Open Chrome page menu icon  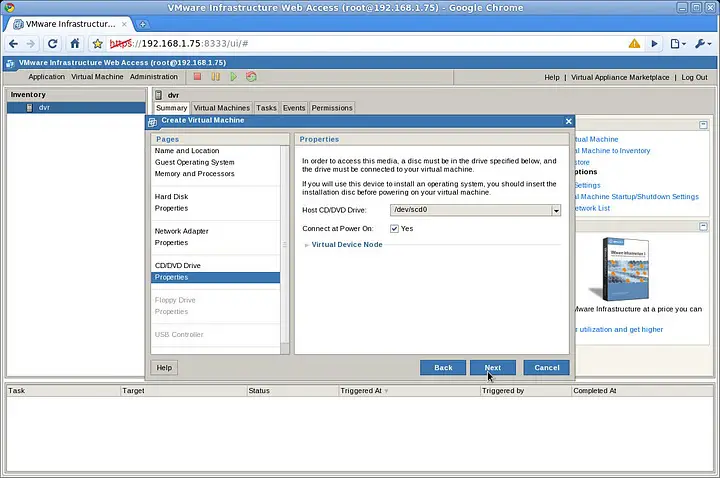pyautogui.click(x=678, y=44)
